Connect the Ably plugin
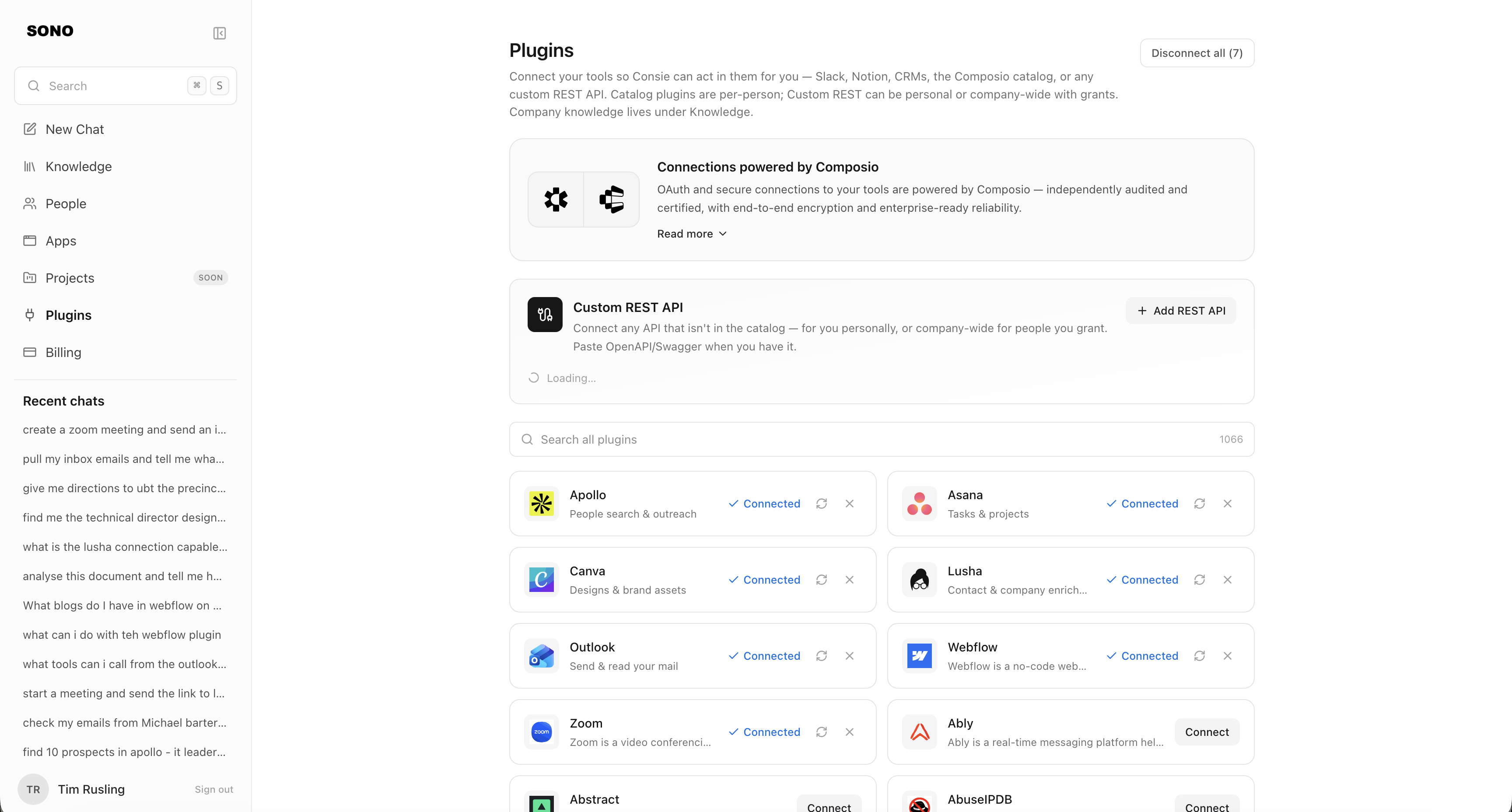 (x=1207, y=732)
